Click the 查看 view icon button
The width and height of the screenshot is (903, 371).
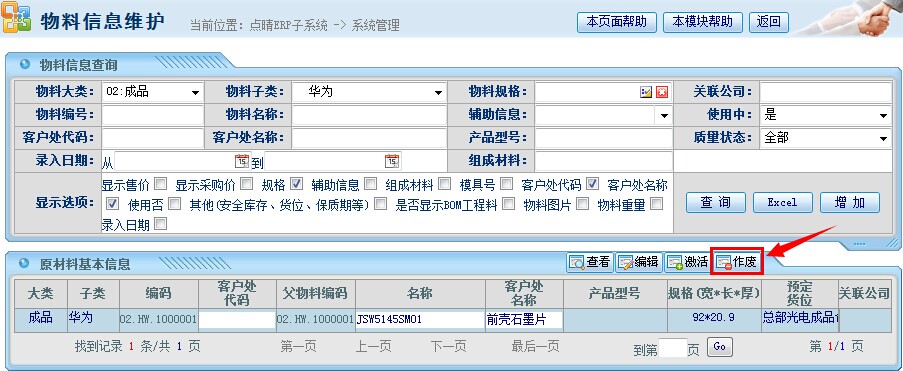(590, 262)
